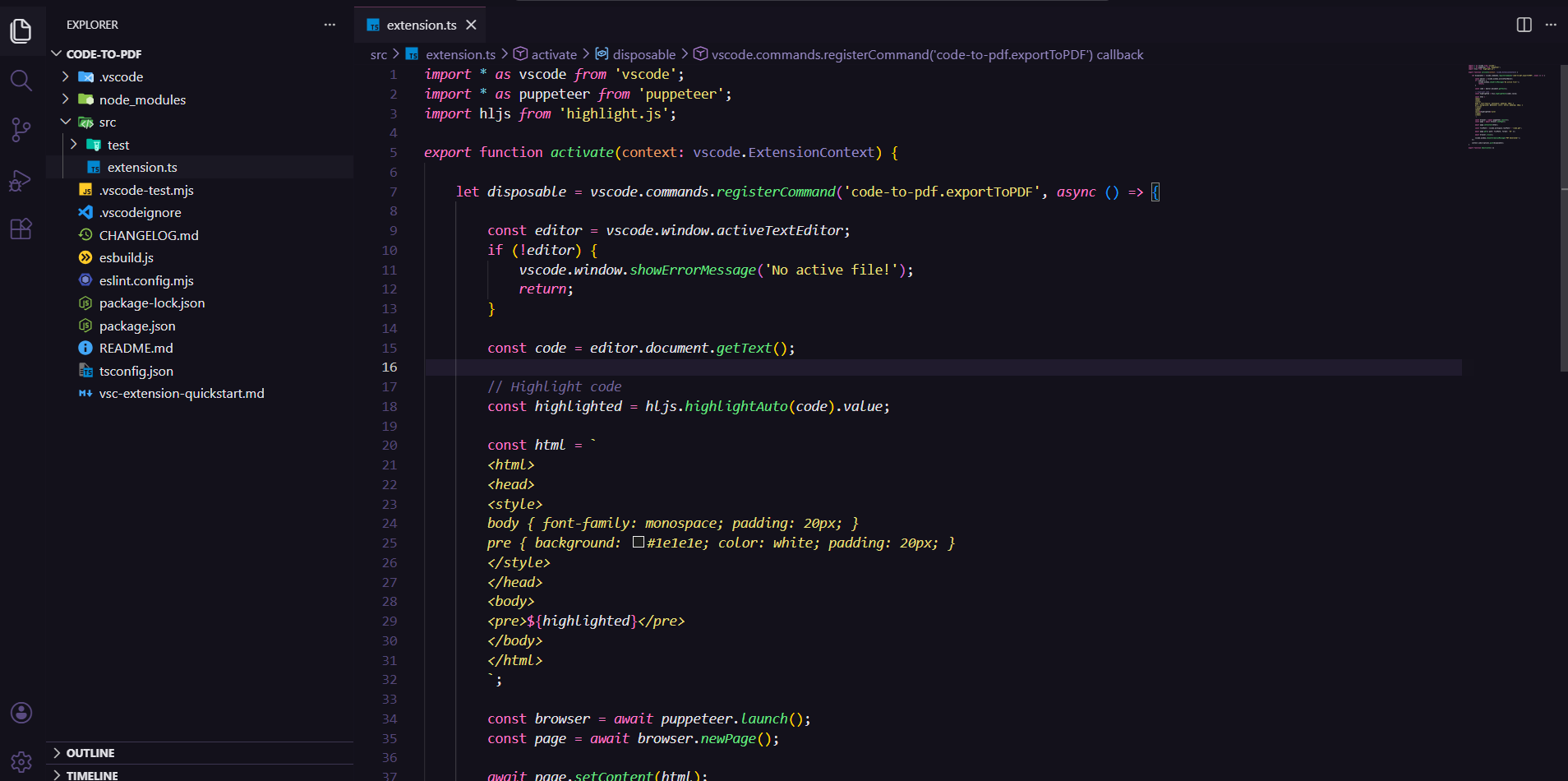Image resolution: width=1568 pixels, height=781 pixels.
Task: Click the EXPLORER panel title
Action: click(92, 25)
